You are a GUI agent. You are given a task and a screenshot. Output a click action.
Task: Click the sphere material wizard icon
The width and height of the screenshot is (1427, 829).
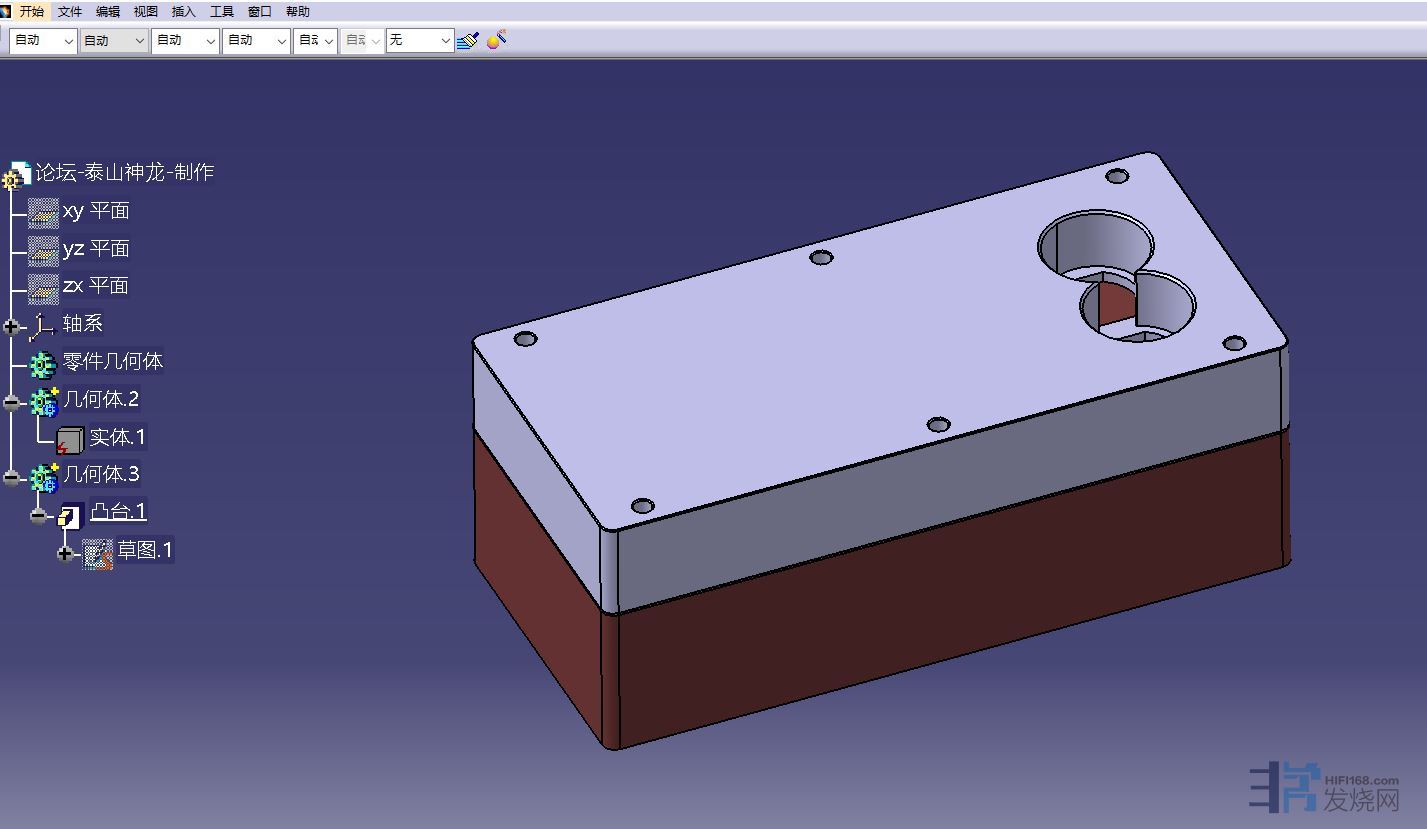point(497,40)
